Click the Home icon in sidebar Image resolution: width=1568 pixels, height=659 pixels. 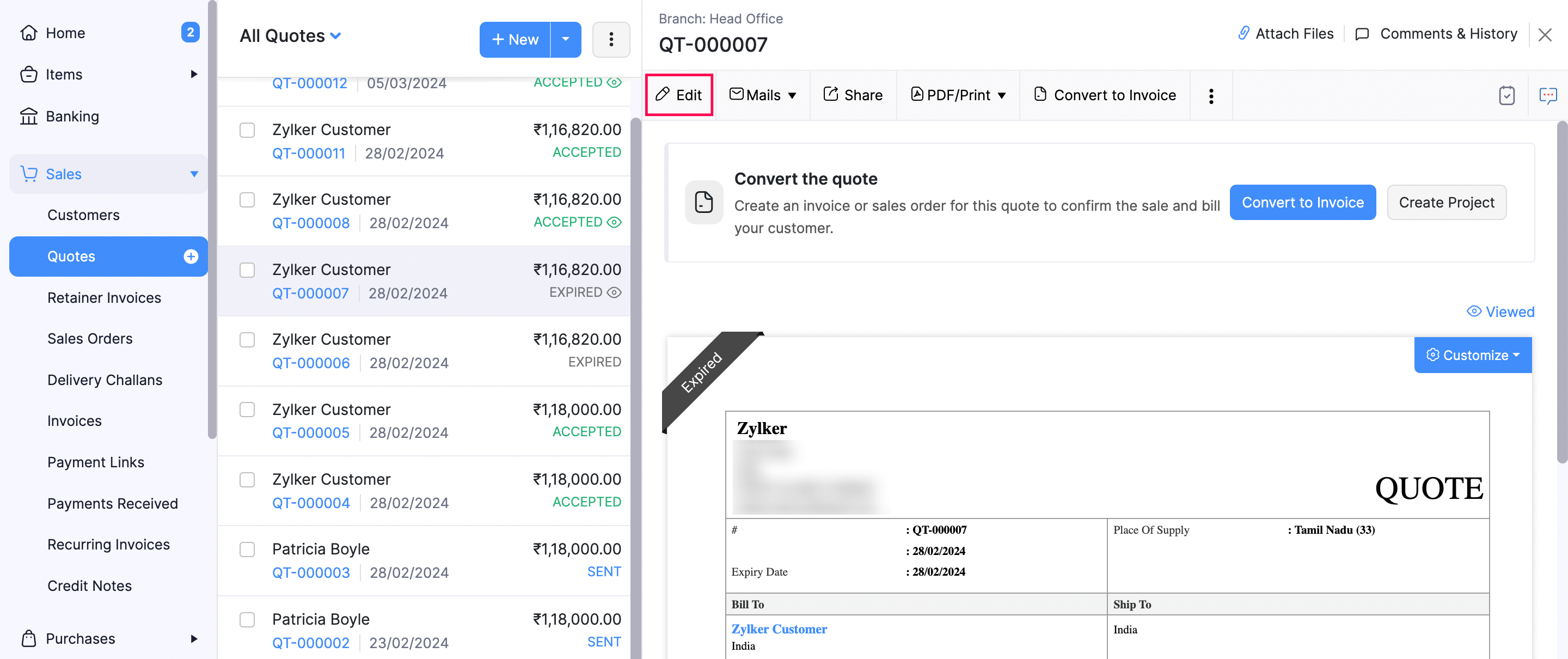pos(29,33)
